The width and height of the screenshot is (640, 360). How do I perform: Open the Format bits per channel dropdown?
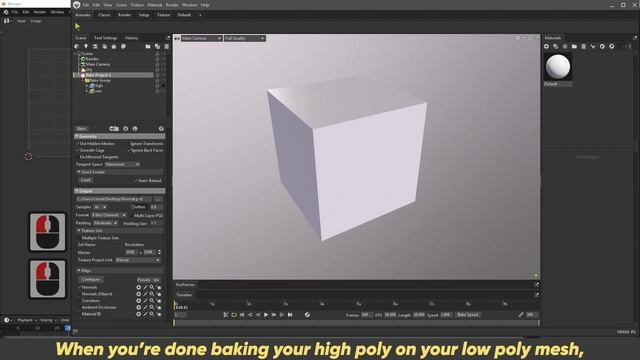pyautogui.click(x=109, y=215)
